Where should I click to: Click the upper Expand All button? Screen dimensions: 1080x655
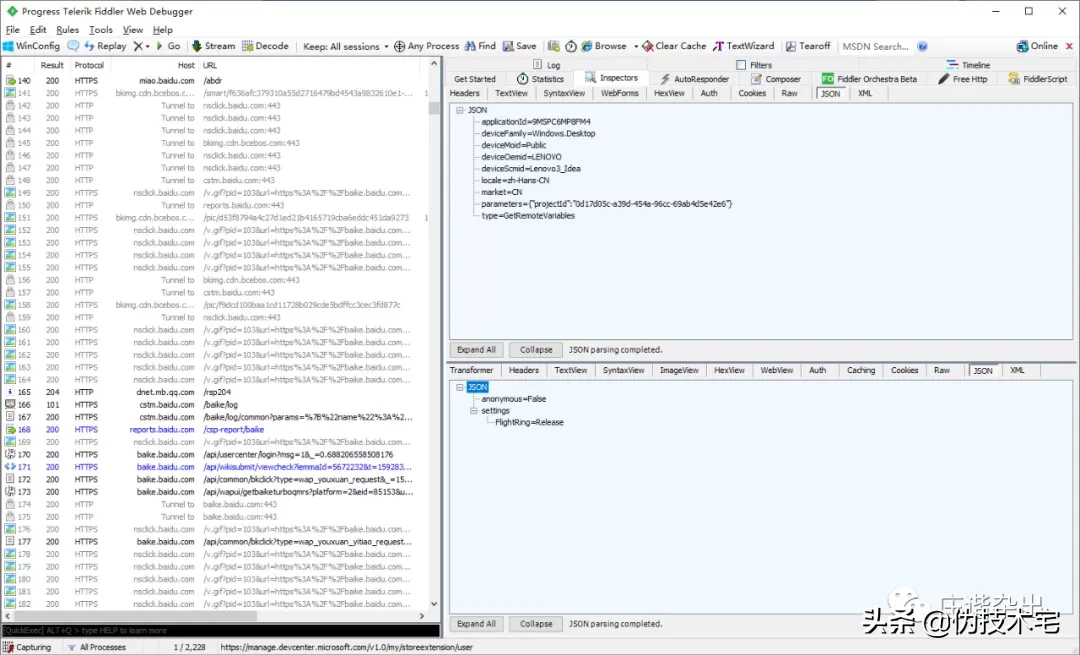click(x=476, y=350)
